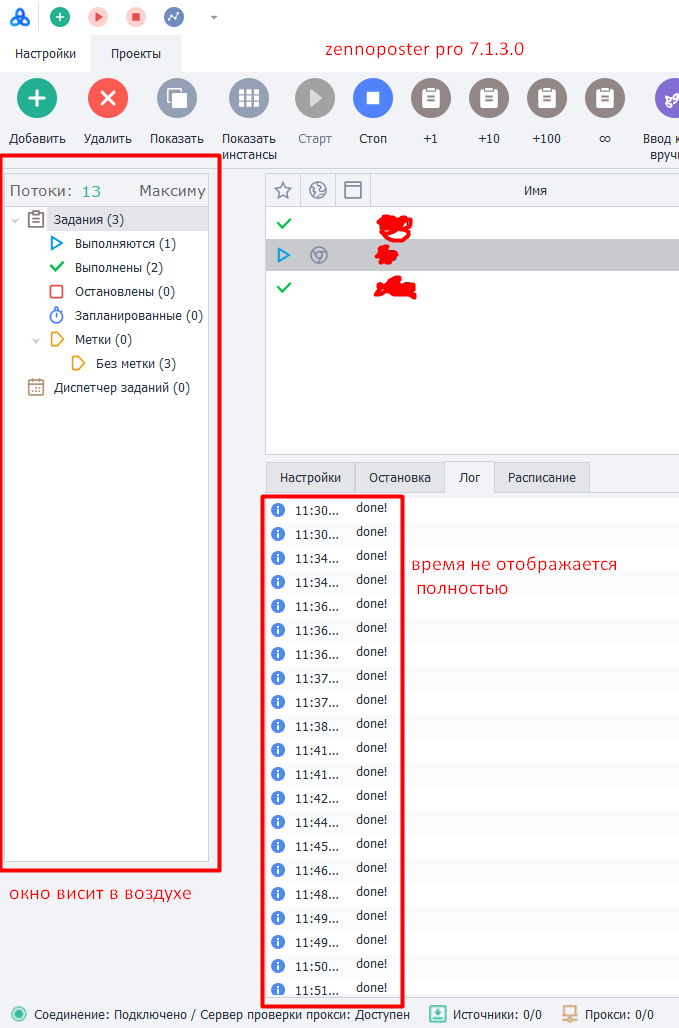The height and width of the screenshot is (1028, 679).
Task: Click the Показать windows icon
Action: (177, 98)
